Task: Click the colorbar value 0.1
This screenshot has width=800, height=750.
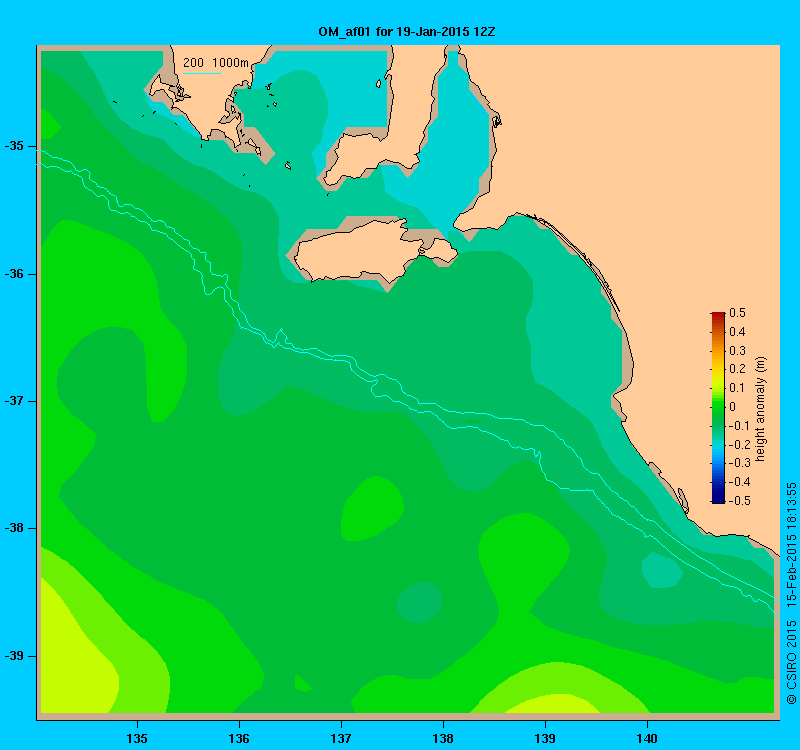Action: coord(738,388)
